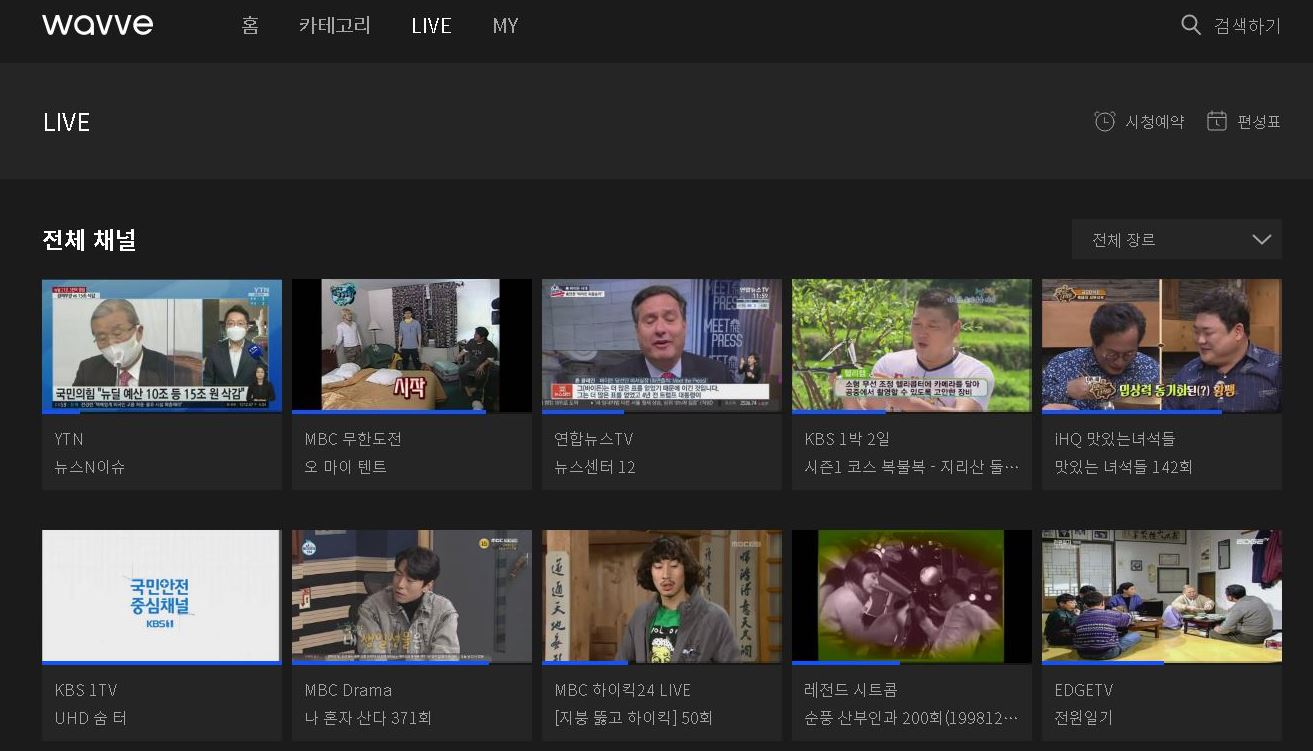Image resolution: width=1313 pixels, height=751 pixels.
Task: Click the KBS 1TV channel name
Action: (86, 690)
